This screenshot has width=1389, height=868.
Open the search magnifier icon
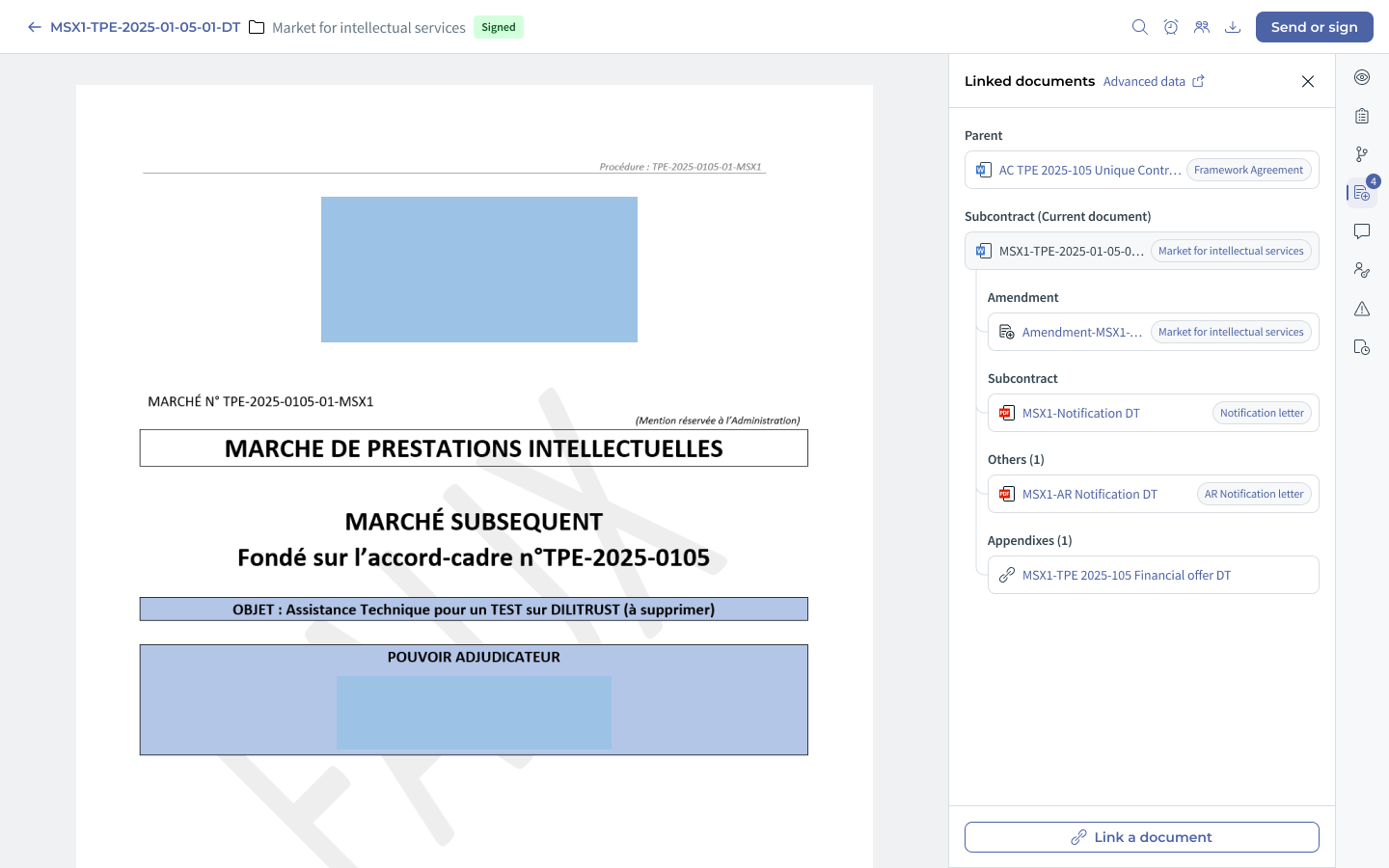(1140, 27)
